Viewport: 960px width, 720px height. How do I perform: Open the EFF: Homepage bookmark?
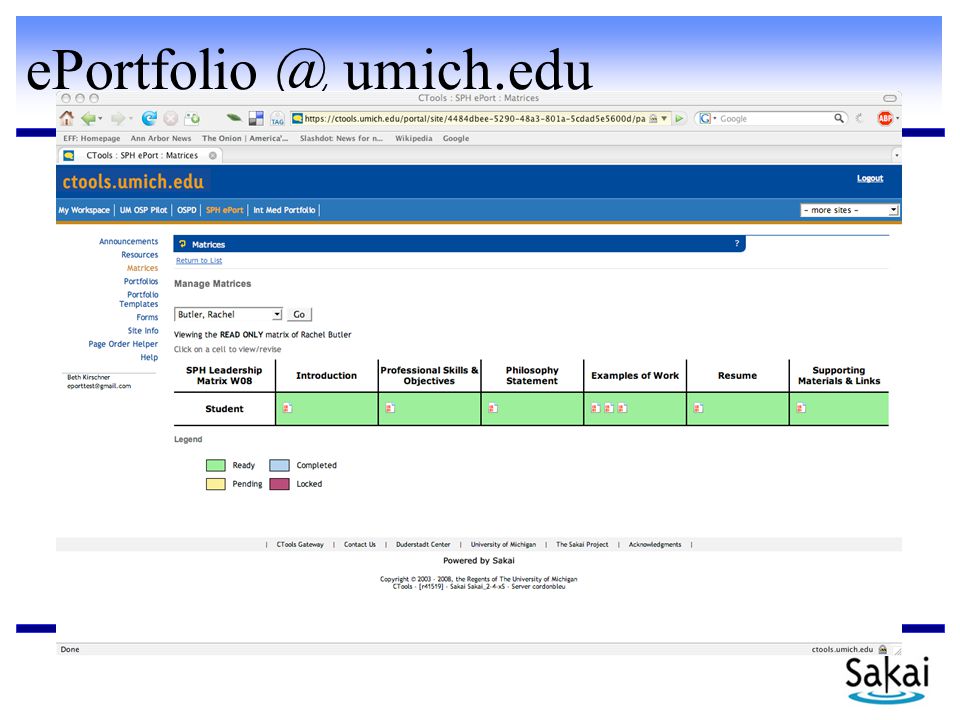pyautogui.click(x=92, y=138)
